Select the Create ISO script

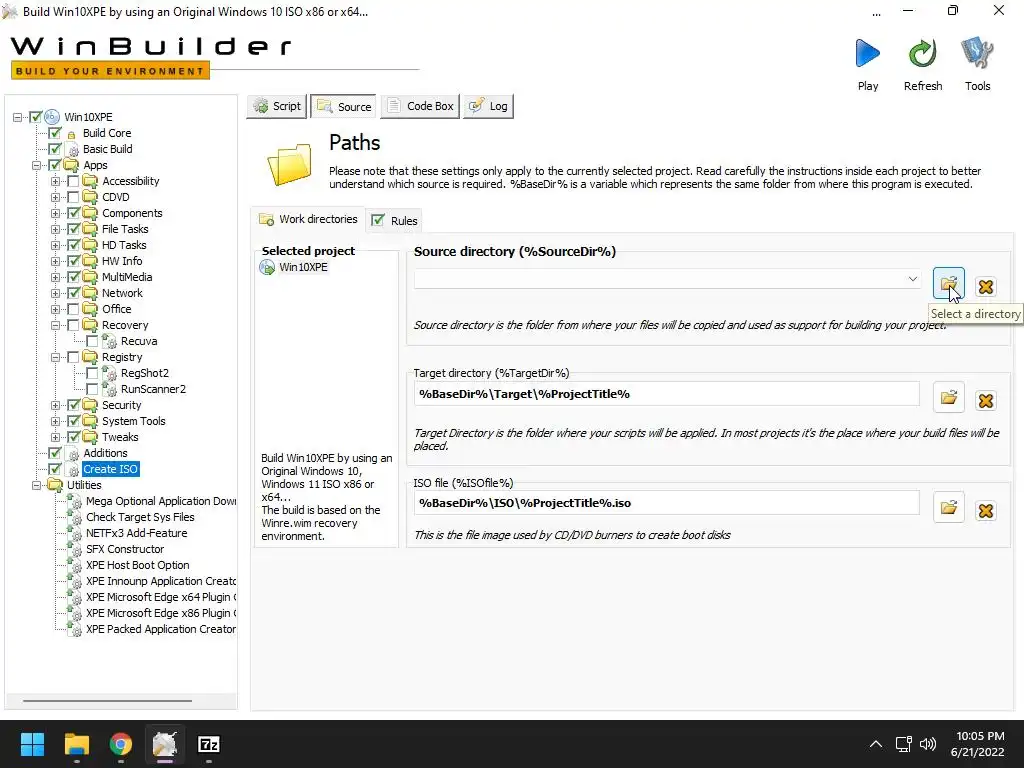coord(110,469)
